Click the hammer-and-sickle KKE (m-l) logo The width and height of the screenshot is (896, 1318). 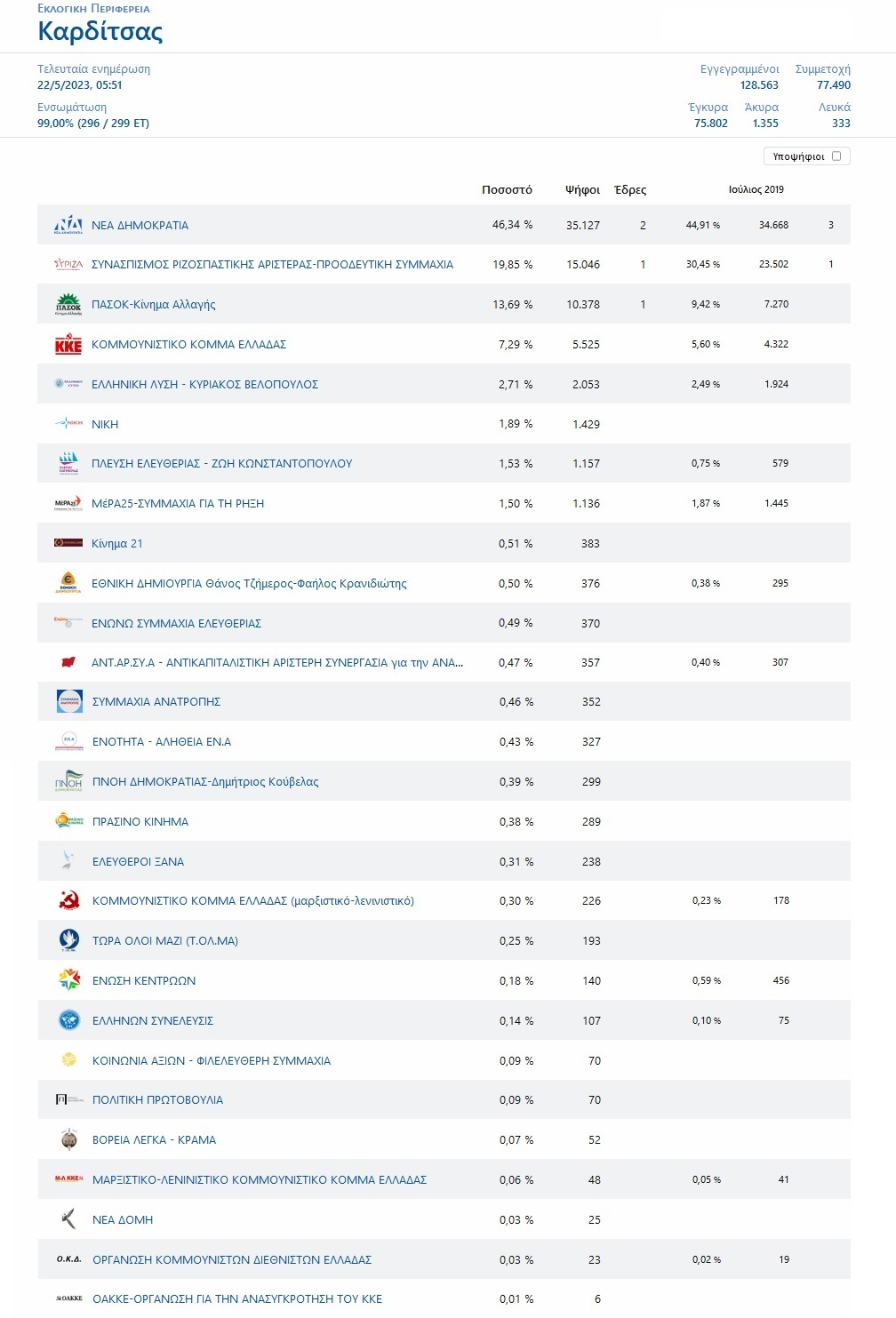click(x=69, y=901)
